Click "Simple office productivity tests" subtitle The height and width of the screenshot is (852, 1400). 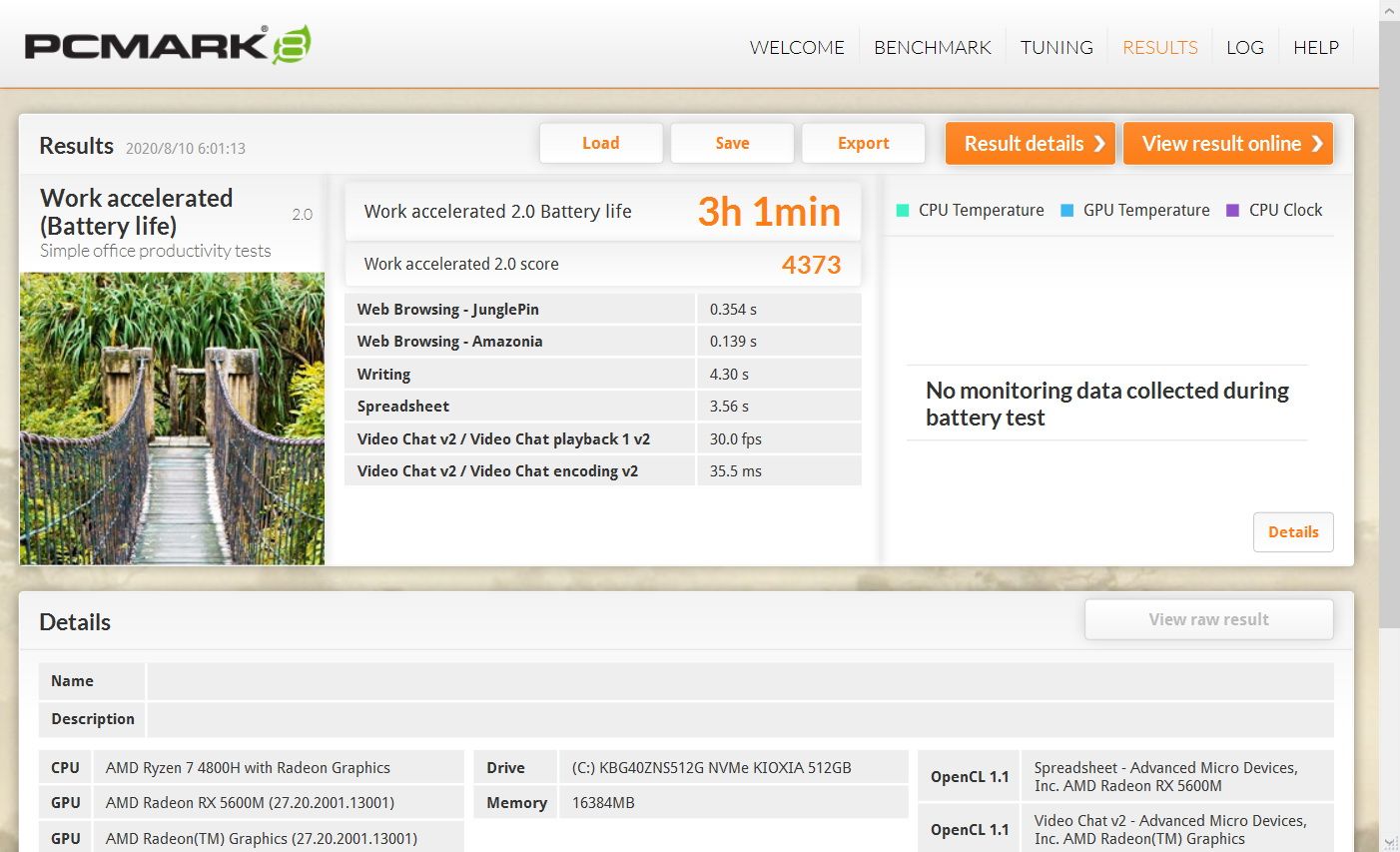(x=156, y=251)
